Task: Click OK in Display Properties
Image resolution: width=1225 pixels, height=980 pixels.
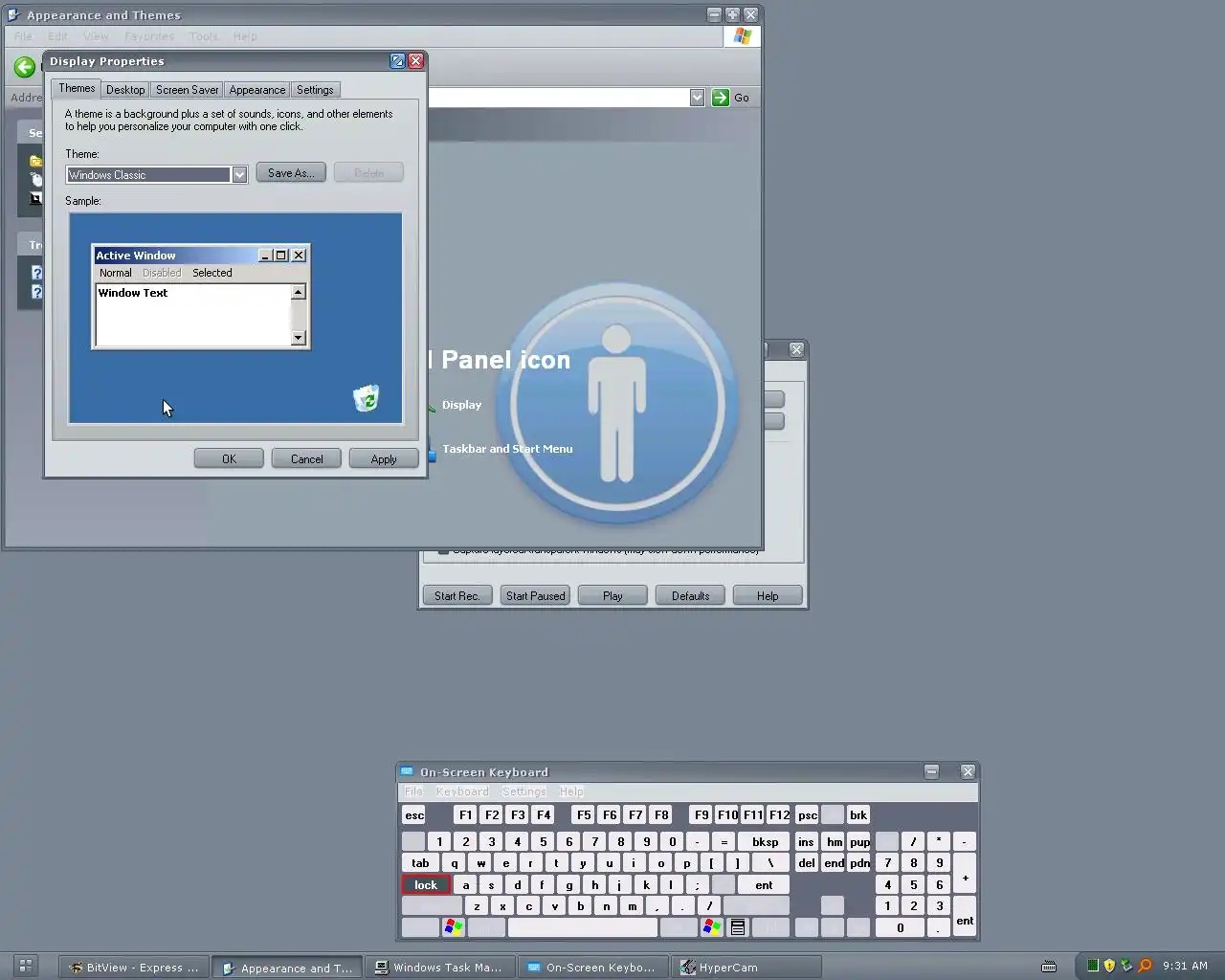Action: [x=229, y=459]
